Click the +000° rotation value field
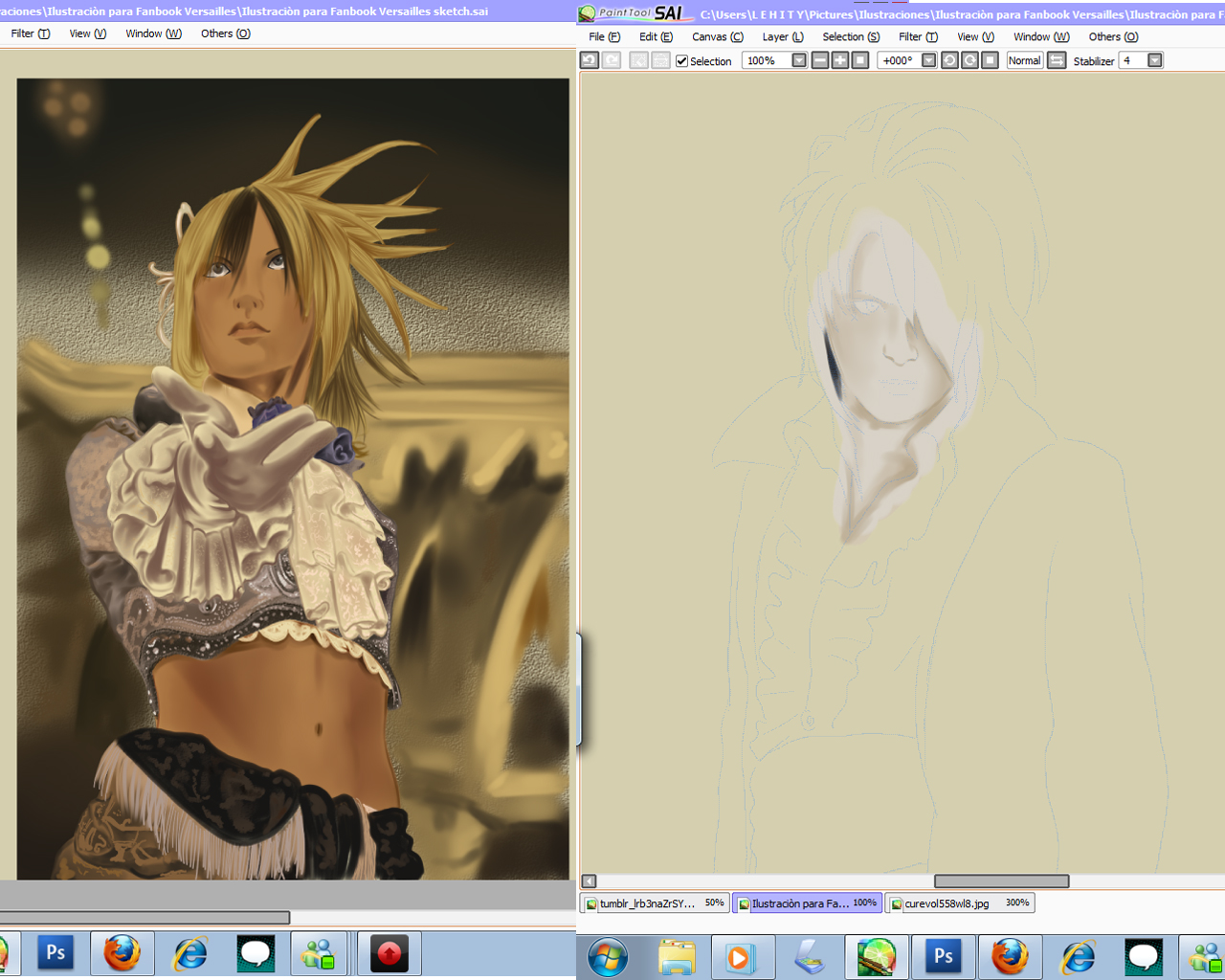The image size is (1225, 980). (900, 60)
